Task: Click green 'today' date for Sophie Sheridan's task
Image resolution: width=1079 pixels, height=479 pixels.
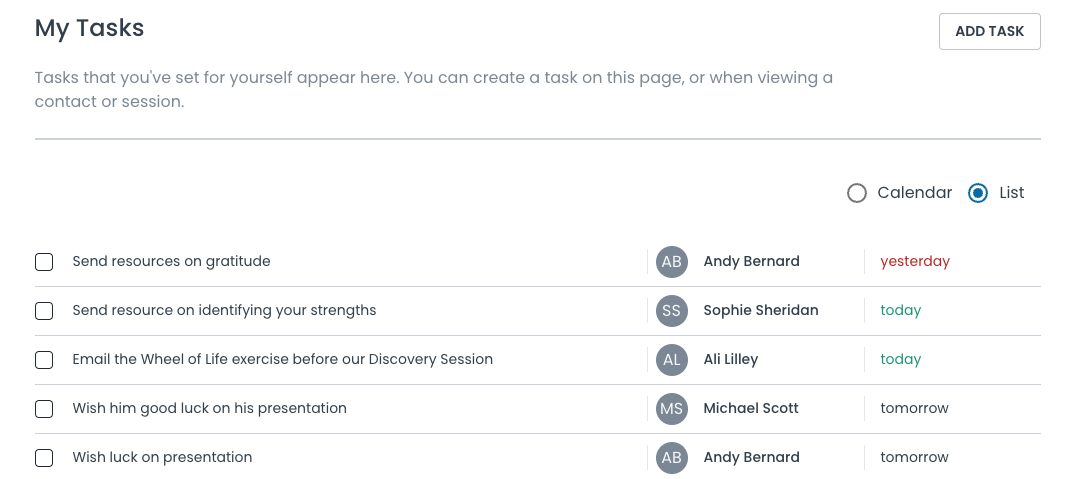Action: click(900, 310)
